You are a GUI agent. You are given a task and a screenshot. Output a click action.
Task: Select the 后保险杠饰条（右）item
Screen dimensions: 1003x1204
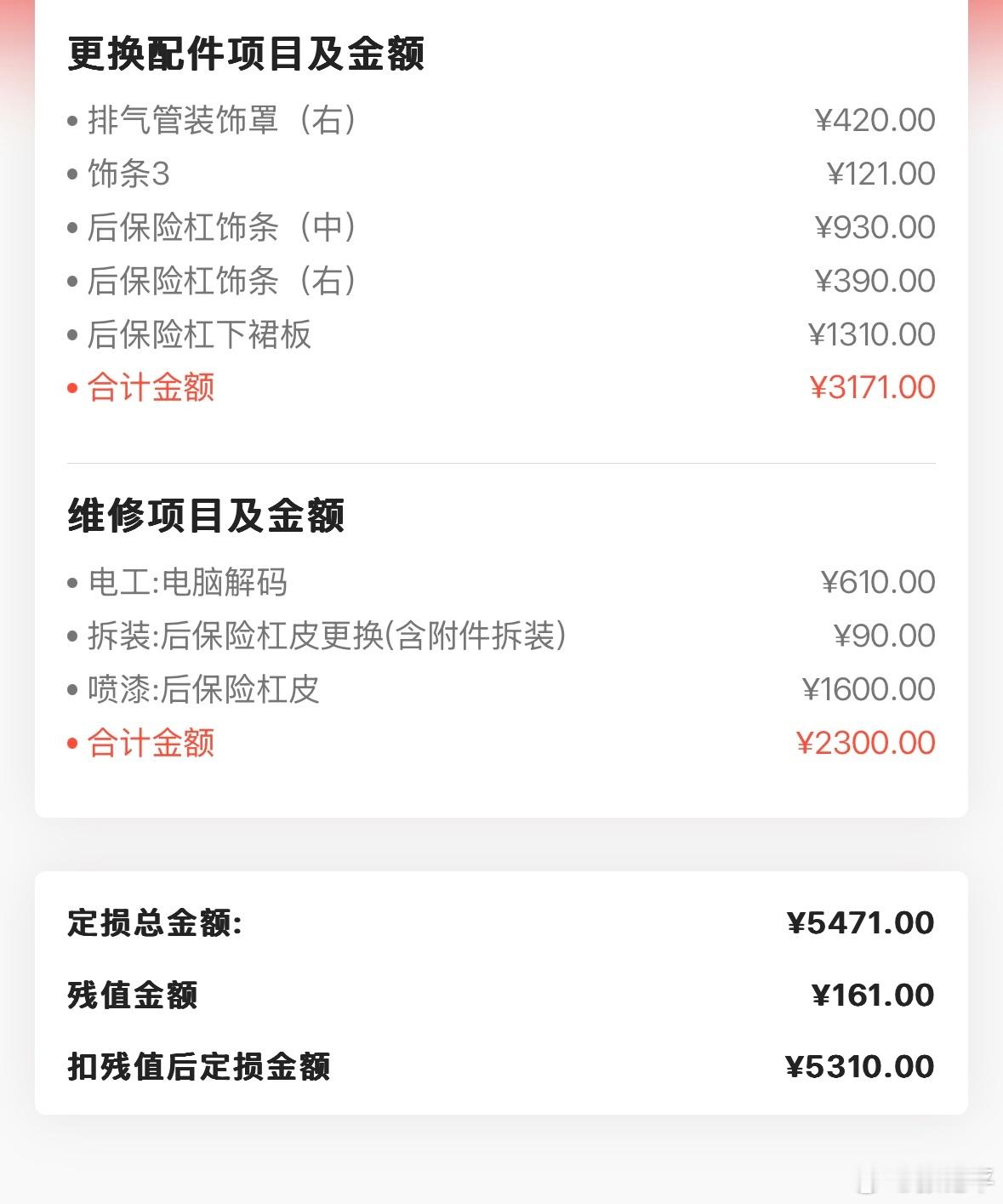[x=224, y=281]
